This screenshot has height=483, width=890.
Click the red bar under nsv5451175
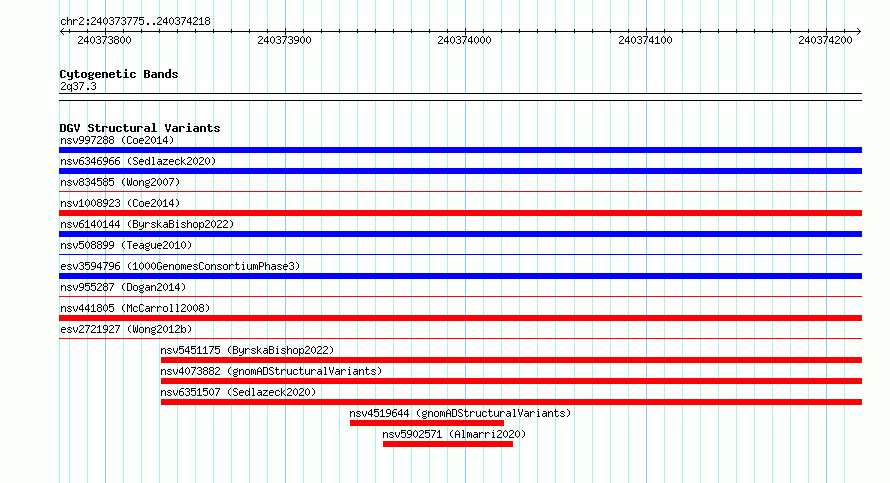pyautogui.click(x=511, y=360)
